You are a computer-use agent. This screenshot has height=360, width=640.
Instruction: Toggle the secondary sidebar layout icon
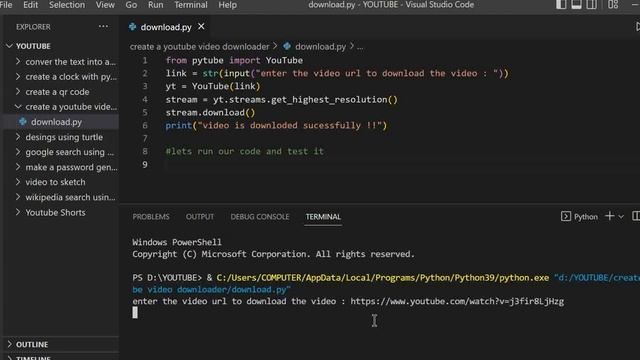tap(591, 4)
